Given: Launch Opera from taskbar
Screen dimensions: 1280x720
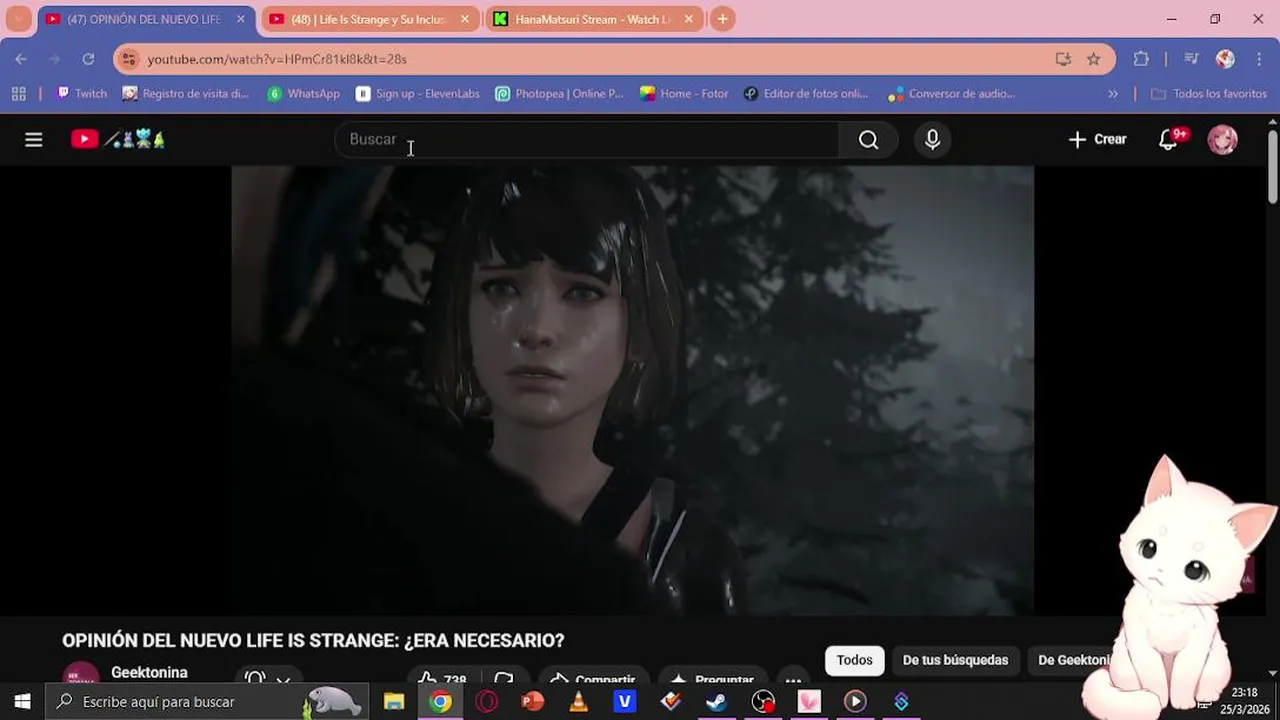Looking at the screenshot, I should point(487,701).
